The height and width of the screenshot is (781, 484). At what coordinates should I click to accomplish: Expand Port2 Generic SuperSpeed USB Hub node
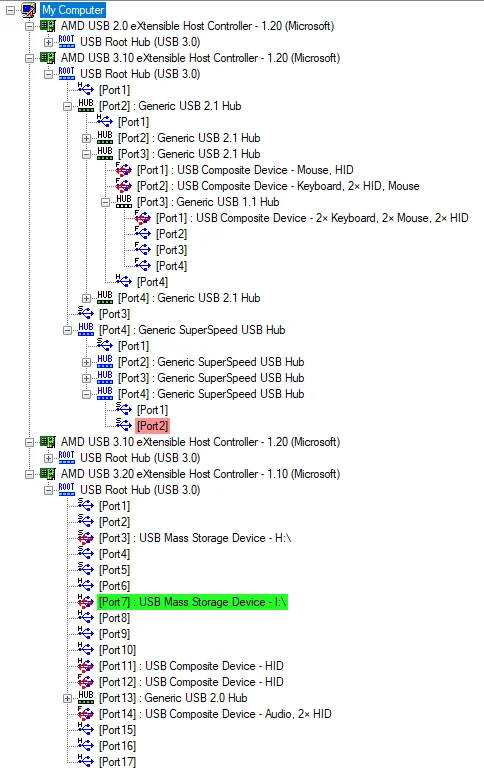click(x=87, y=362)
